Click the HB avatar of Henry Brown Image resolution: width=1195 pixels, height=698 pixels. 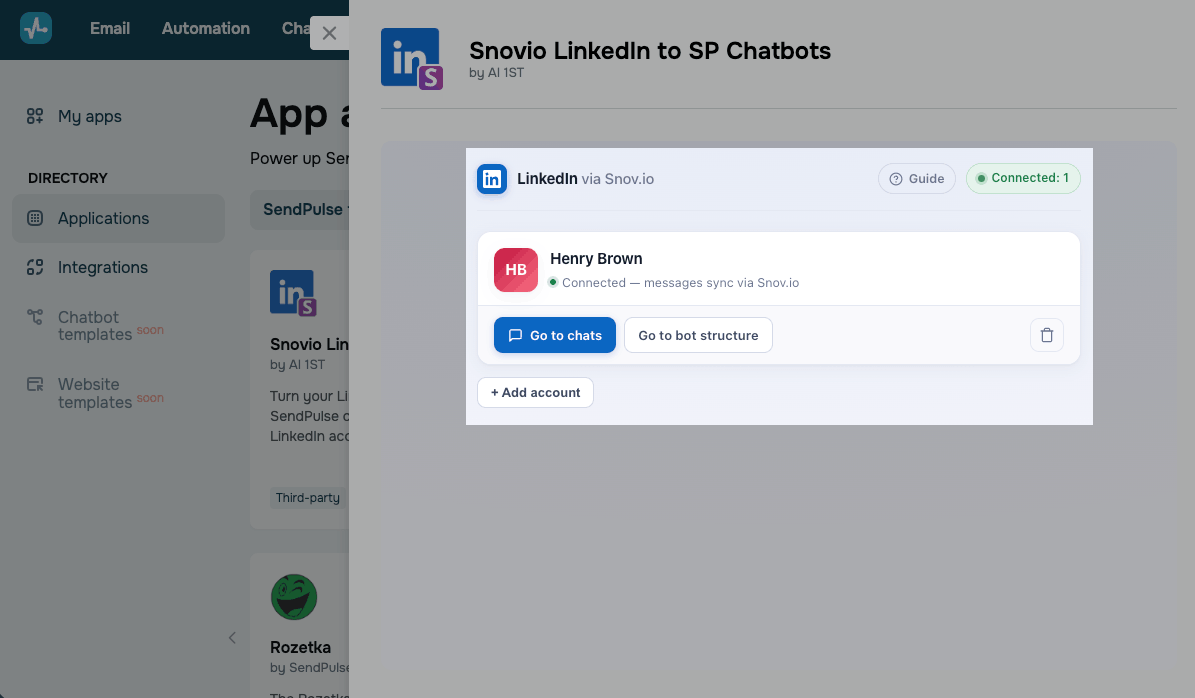tap(516, 270)
